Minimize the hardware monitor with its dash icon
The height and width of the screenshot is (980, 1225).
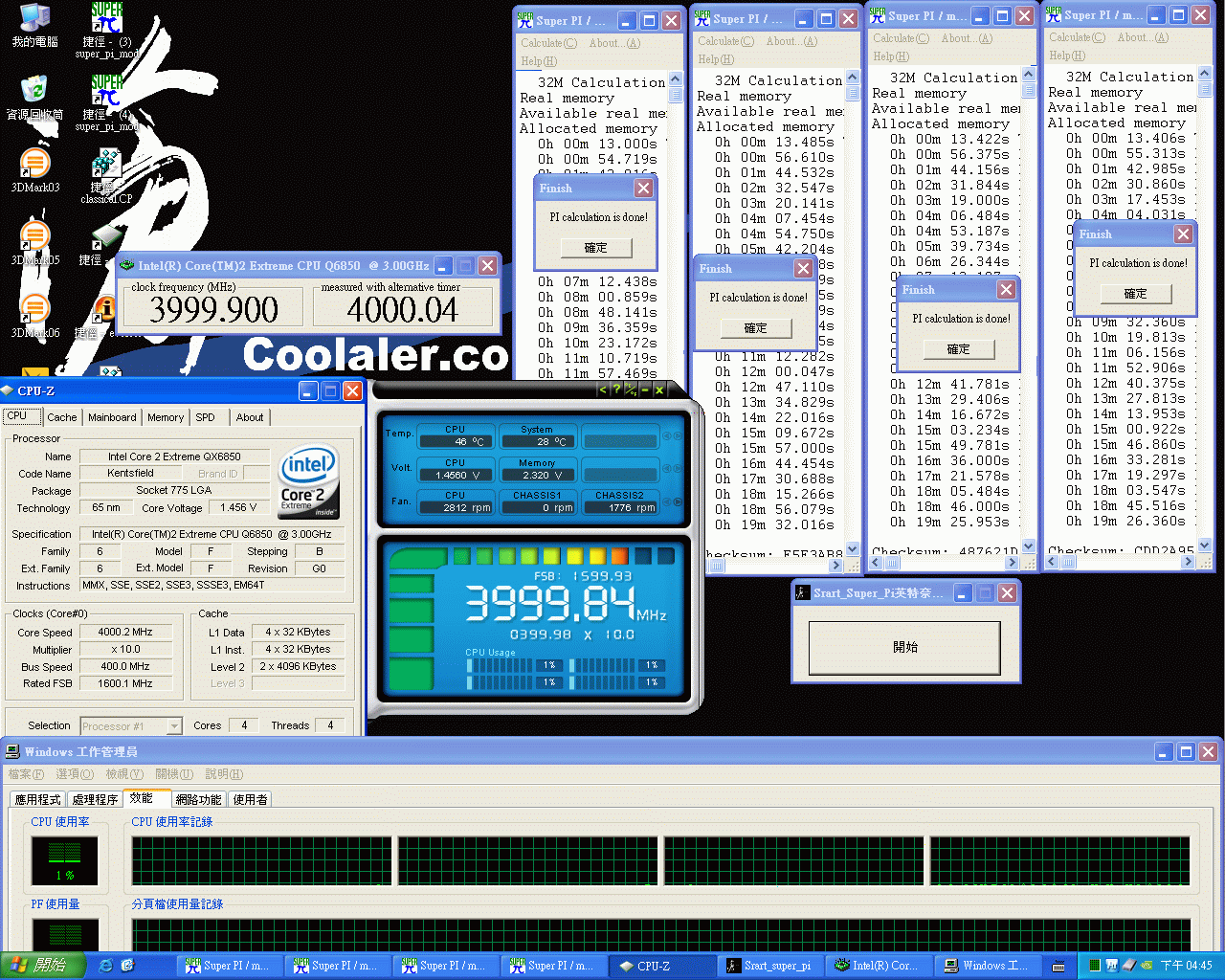pos(645,390)
